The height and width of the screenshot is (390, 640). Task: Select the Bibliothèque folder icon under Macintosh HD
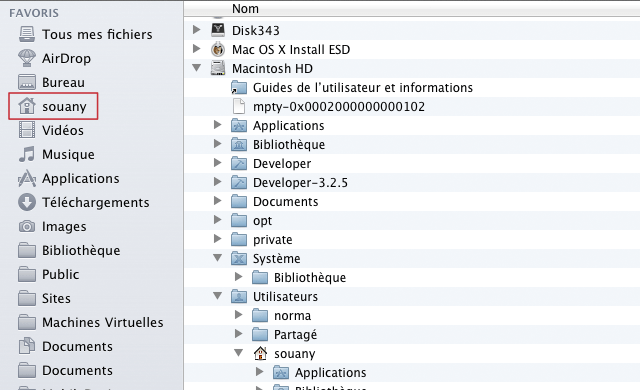239,144
